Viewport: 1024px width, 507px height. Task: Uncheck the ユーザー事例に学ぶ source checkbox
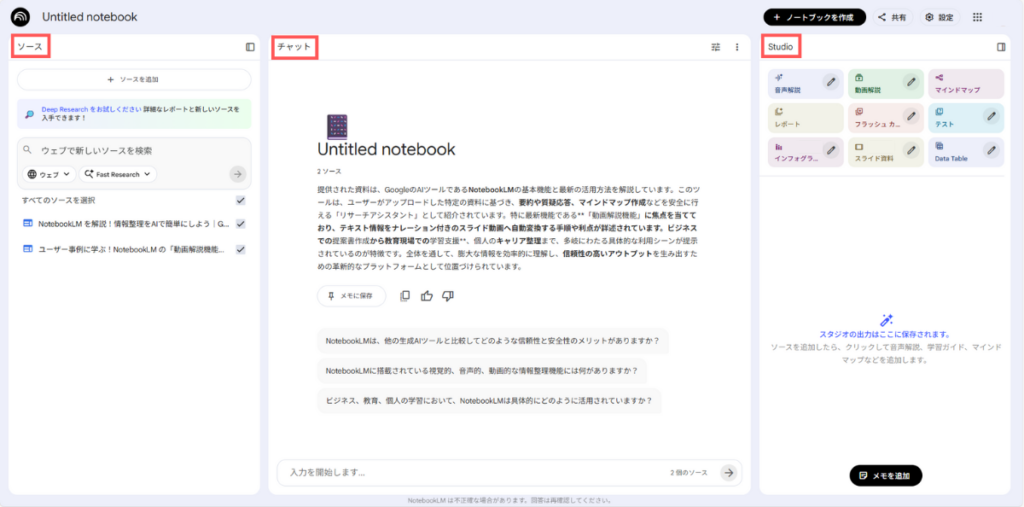[x=240, y=249]
